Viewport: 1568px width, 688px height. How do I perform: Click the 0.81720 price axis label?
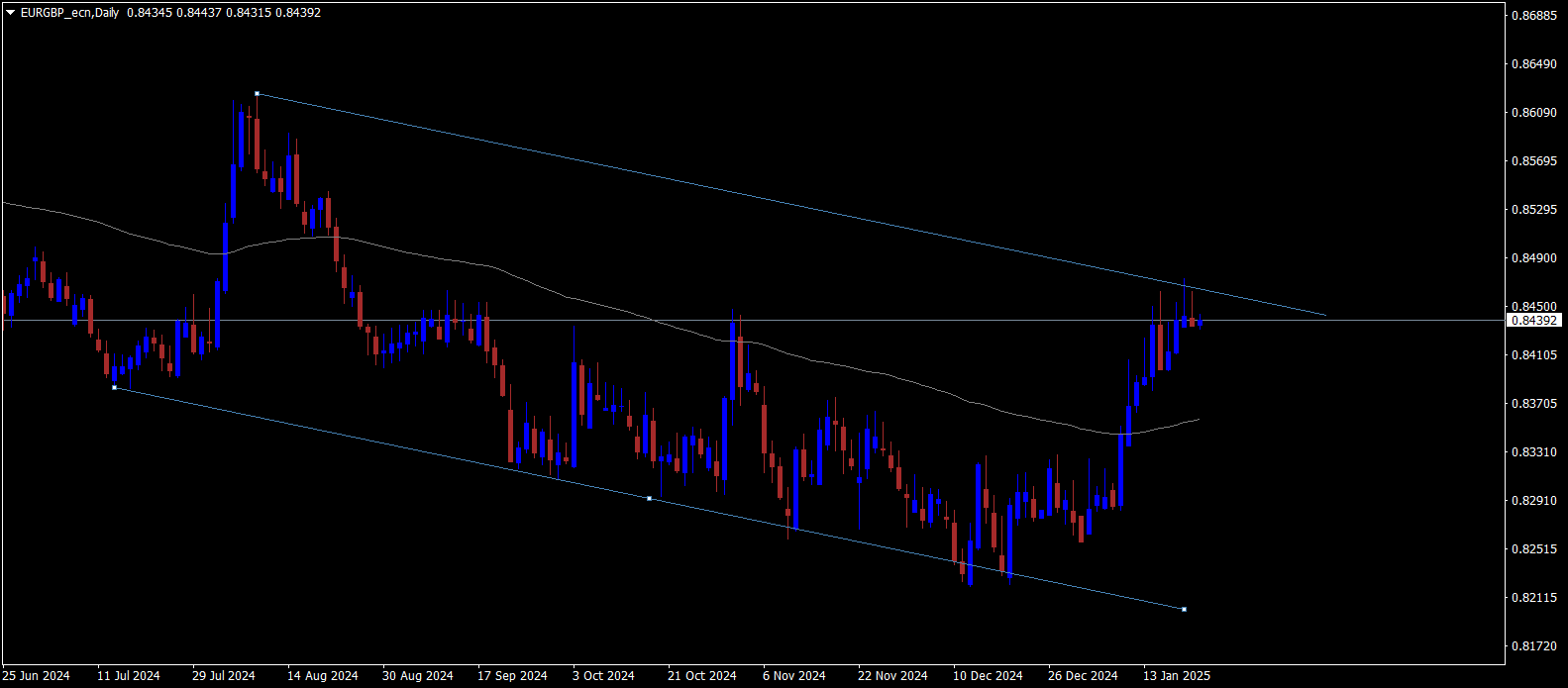click(1534, 646)
